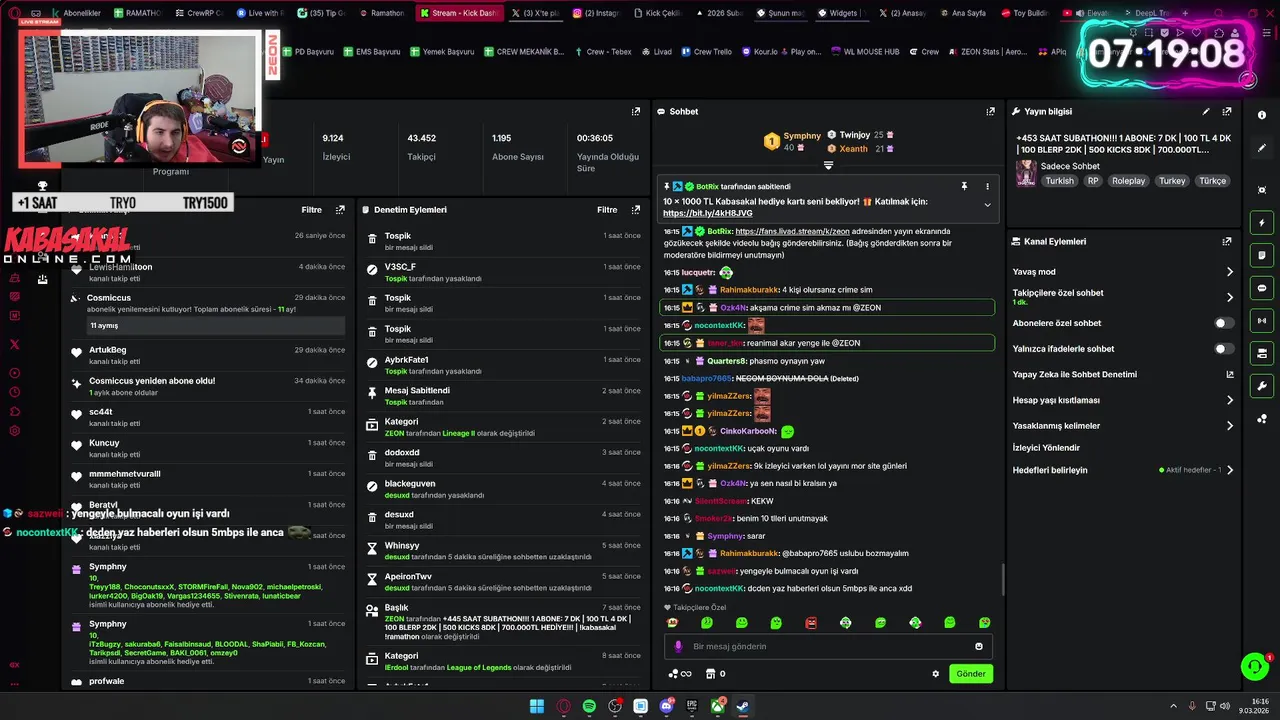The image size is (1280, 720).
Task: Click the chat scrollbar
Action: pyautogui.click(x=1003, y=580)
